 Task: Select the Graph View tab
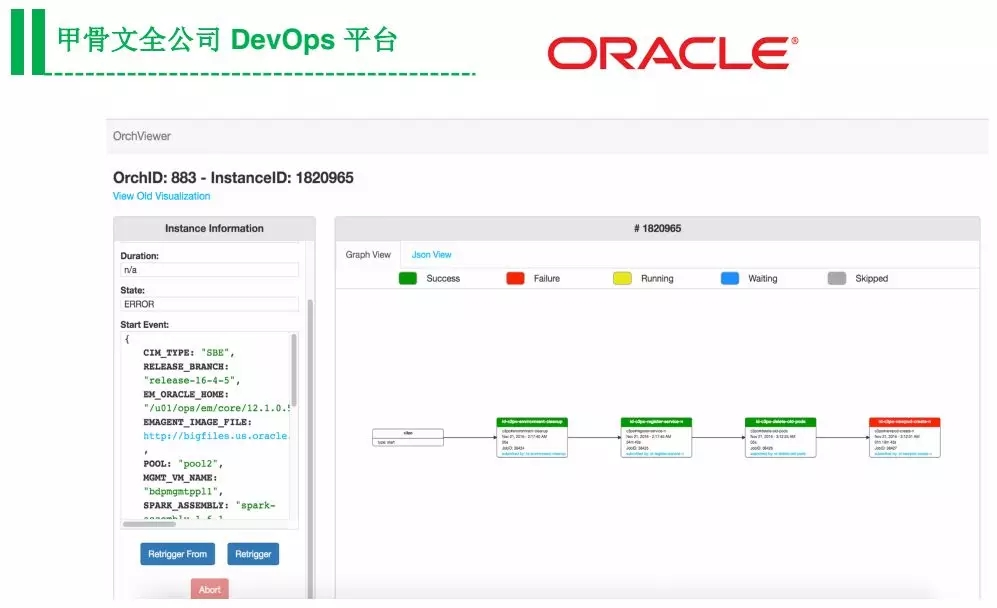(x=368, y=254)
